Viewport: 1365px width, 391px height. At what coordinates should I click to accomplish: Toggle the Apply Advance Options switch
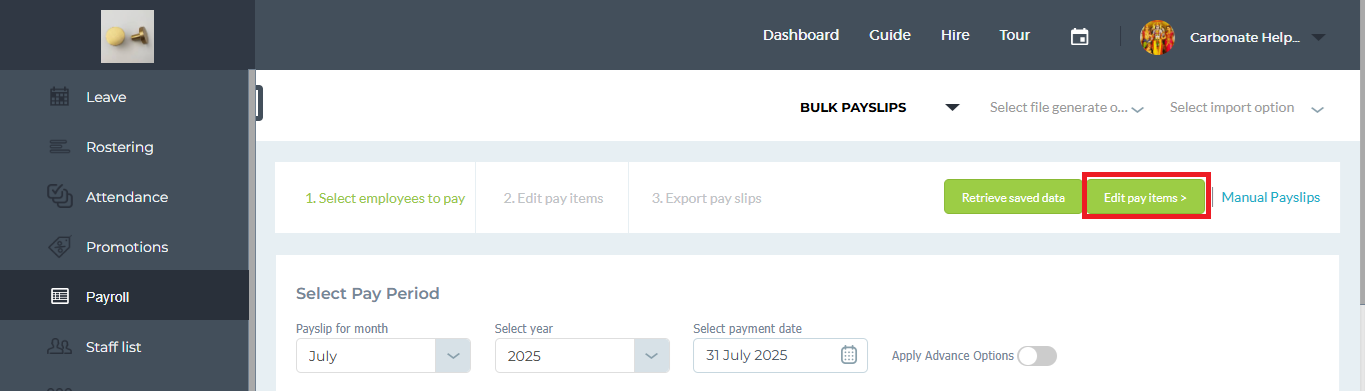coord(1037,356)
